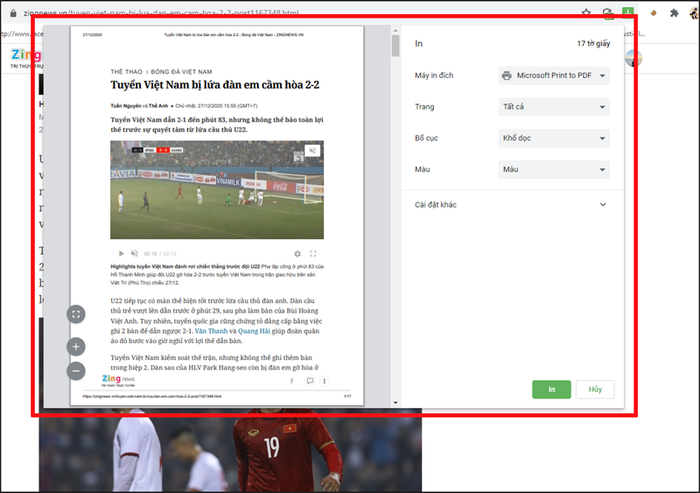Open the Trang pages dropdown
700x493 pixels.
point(554,107)
